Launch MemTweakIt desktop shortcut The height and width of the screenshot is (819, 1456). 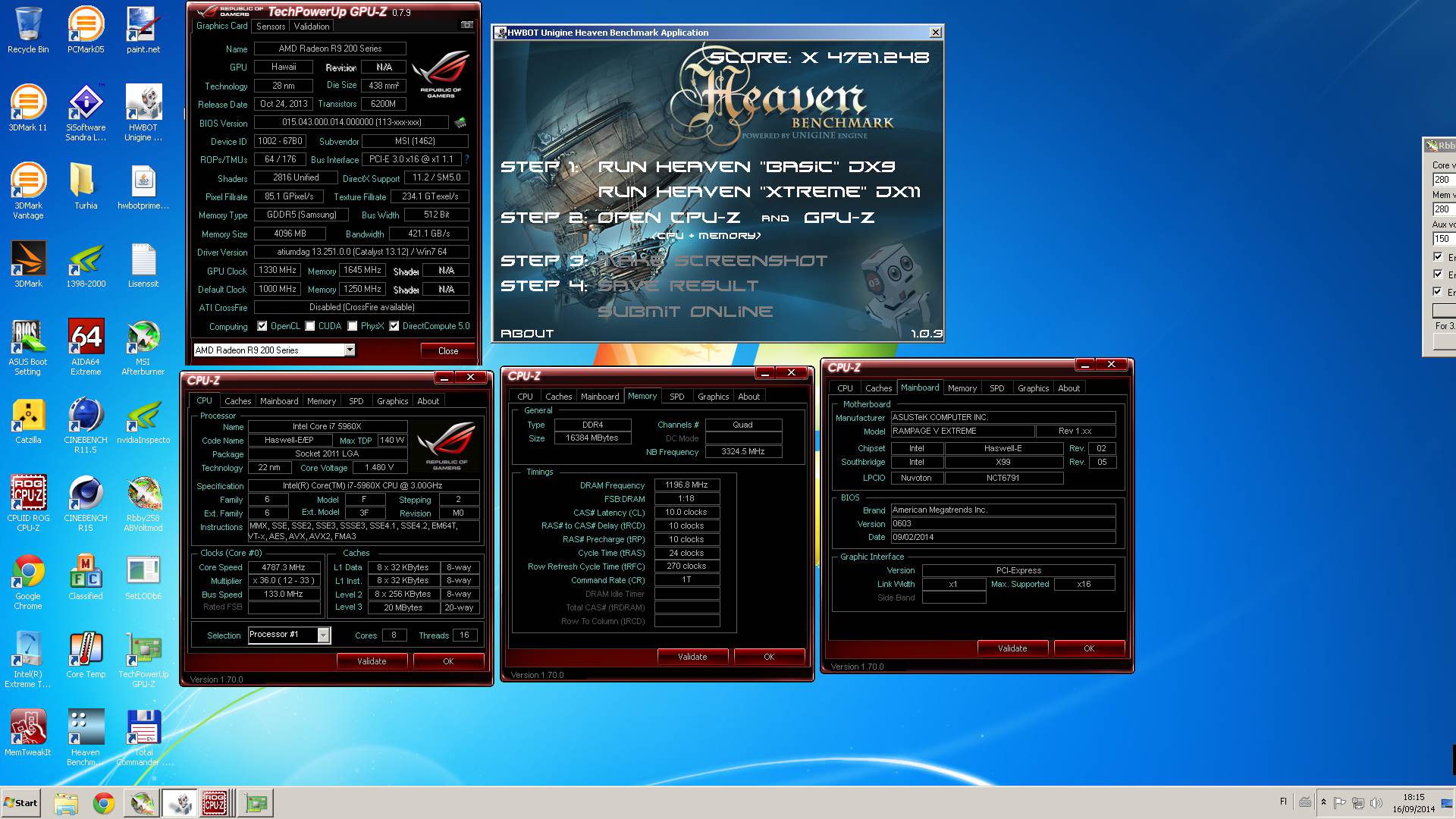(x=28, y=733)
